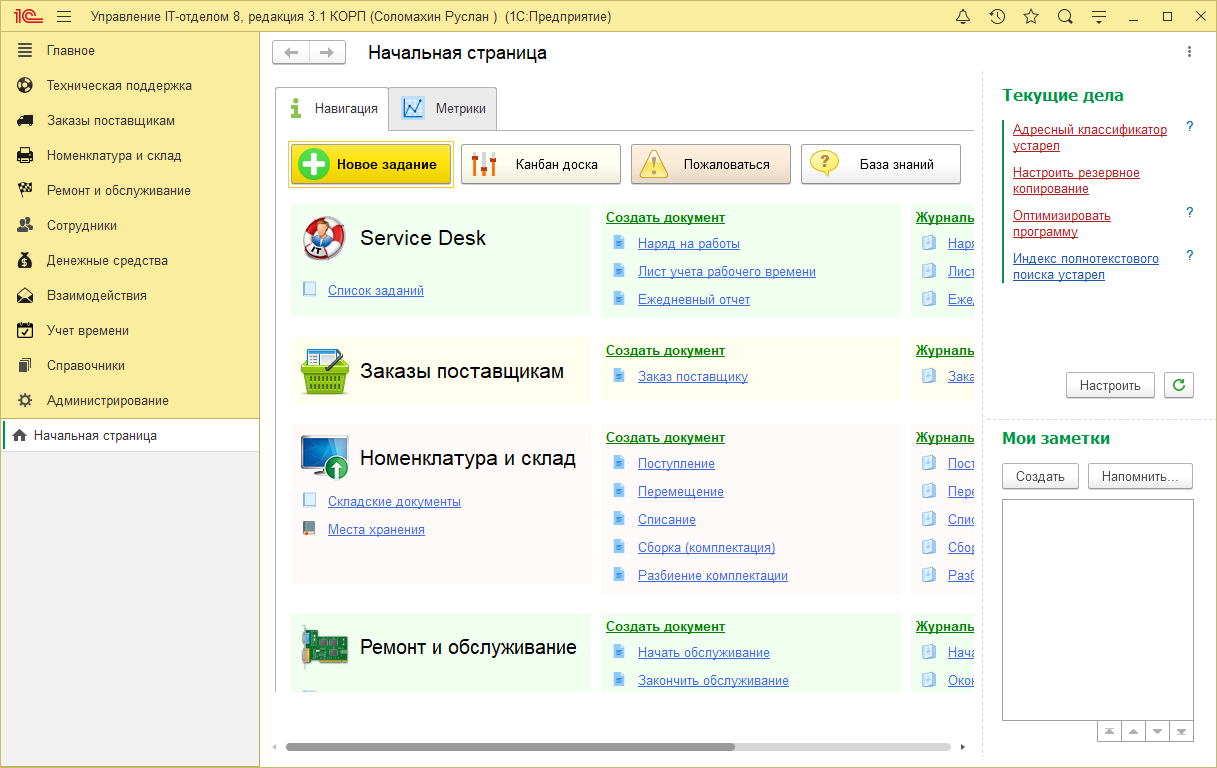
Task: Click the Заказы поставщикам basket icon
Action: 324,372
